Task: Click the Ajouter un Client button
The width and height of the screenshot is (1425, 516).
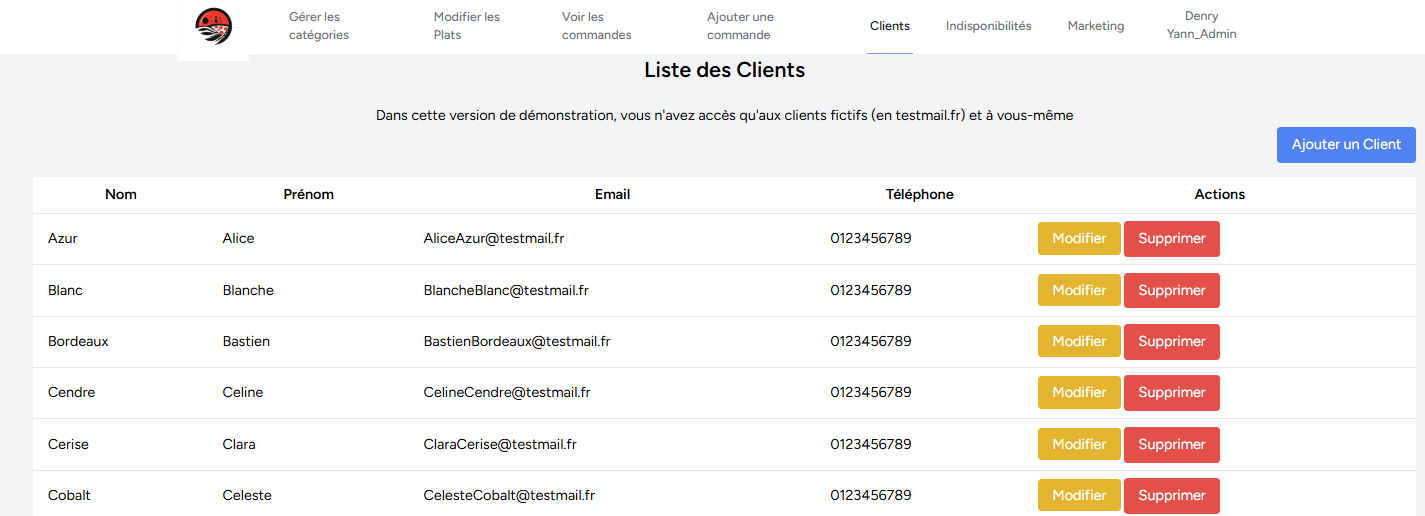Action: click(x=1346, y=145)
